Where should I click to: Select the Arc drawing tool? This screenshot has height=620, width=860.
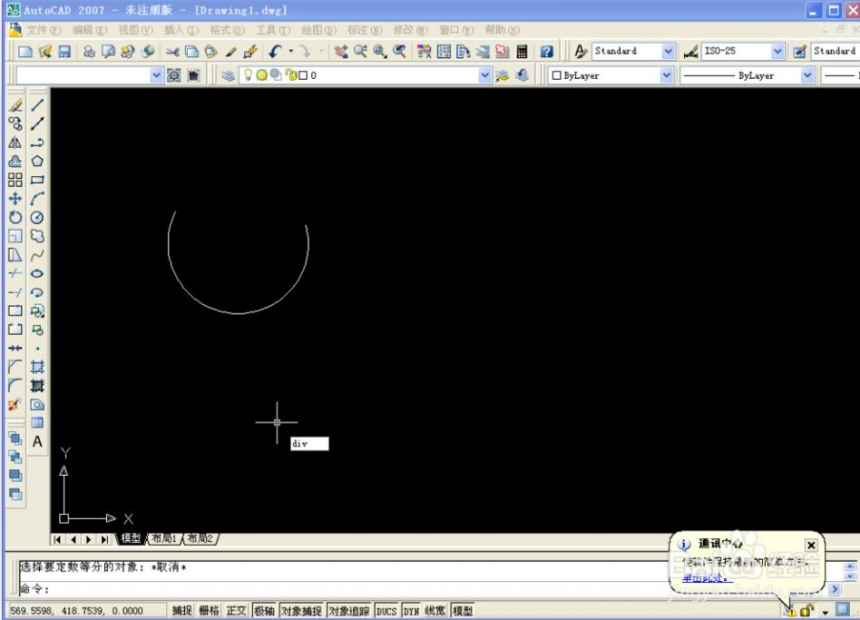(37, 198)
